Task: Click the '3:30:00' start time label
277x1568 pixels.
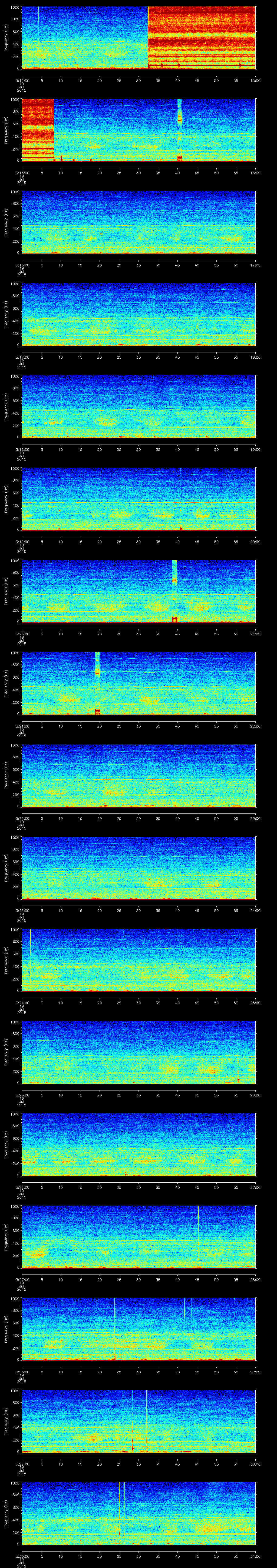Action: [x=22, y=1556]
